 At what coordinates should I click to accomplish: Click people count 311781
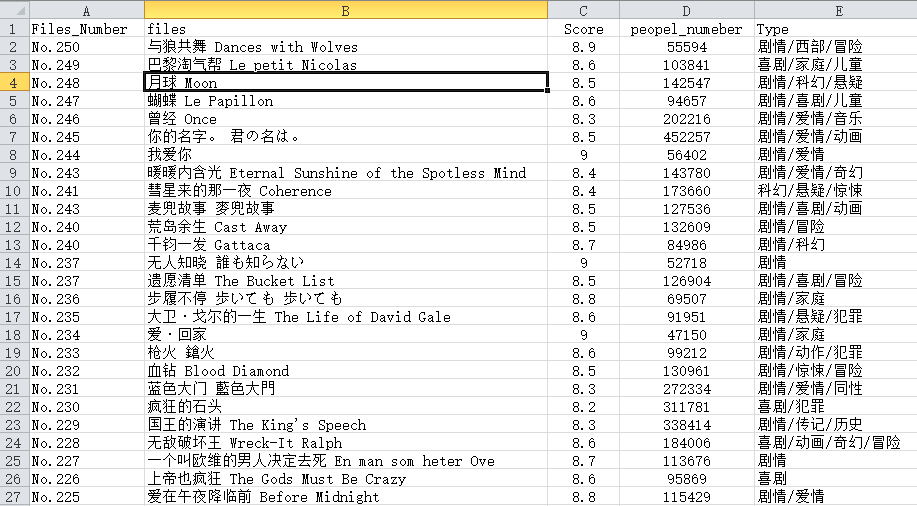(687, 407)
